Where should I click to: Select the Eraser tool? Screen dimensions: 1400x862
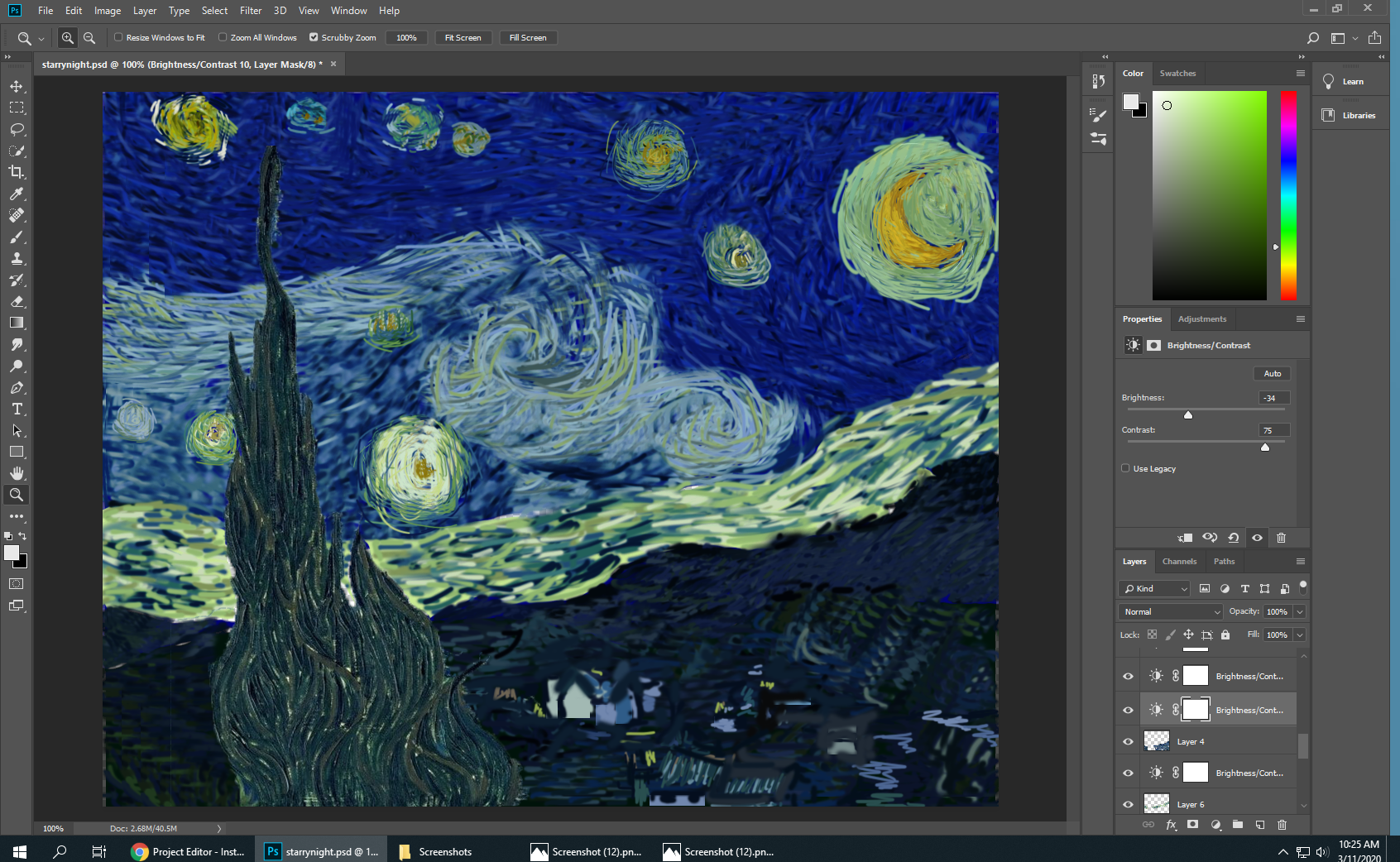17,301
